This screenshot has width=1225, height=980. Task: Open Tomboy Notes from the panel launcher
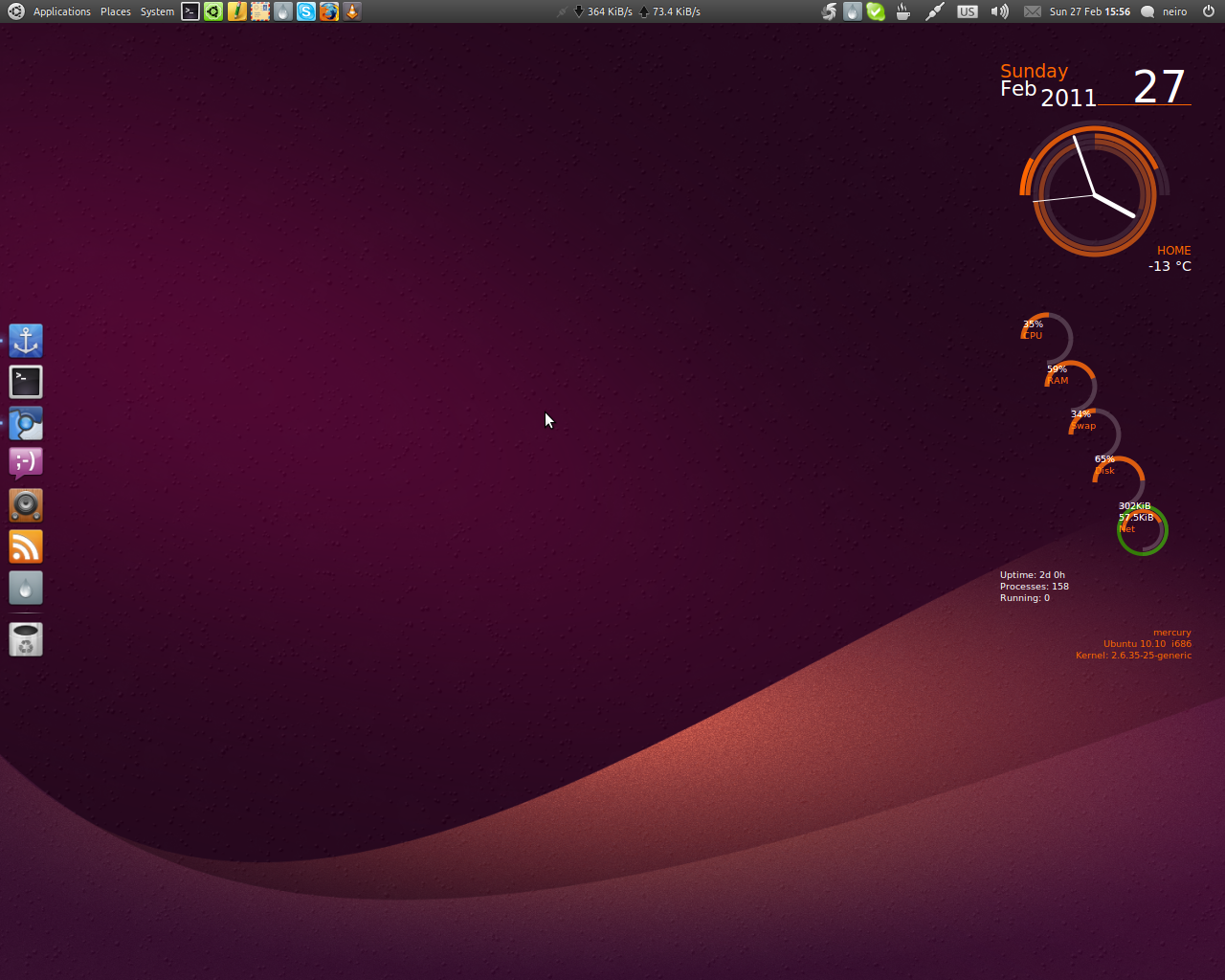(x=236, y=11)
